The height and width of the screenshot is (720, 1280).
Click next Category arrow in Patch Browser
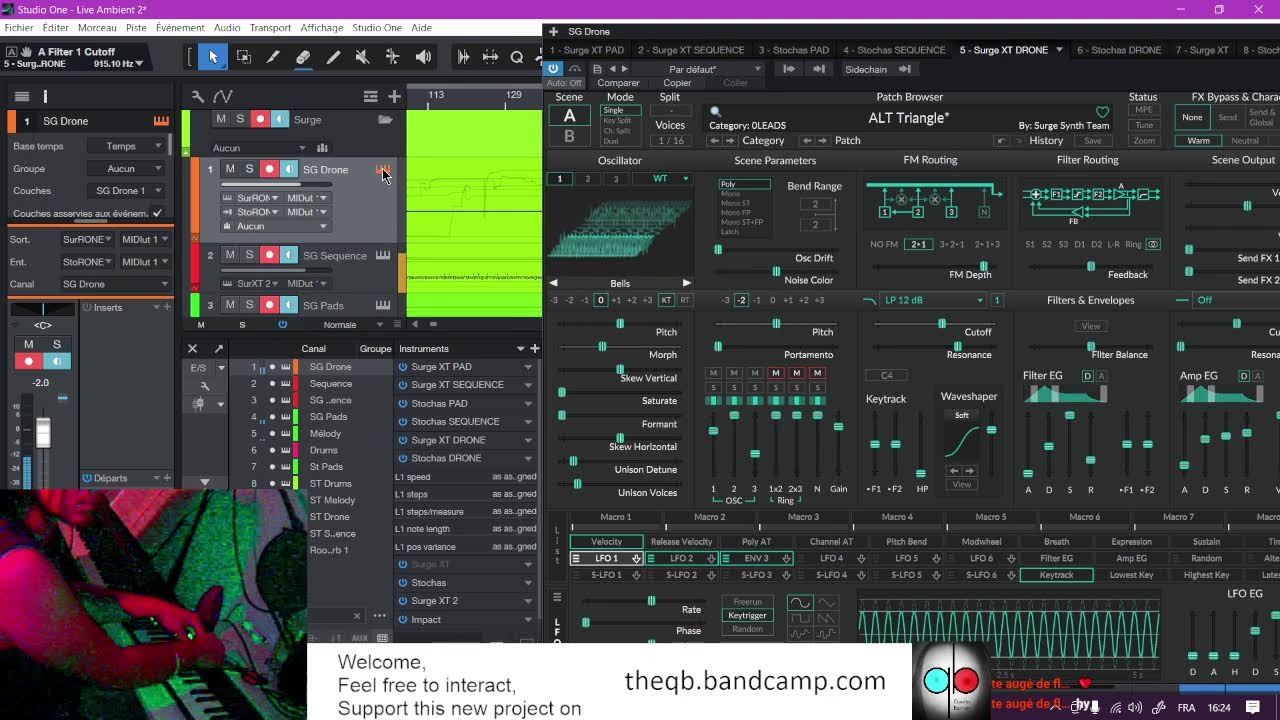pos(728,141)
